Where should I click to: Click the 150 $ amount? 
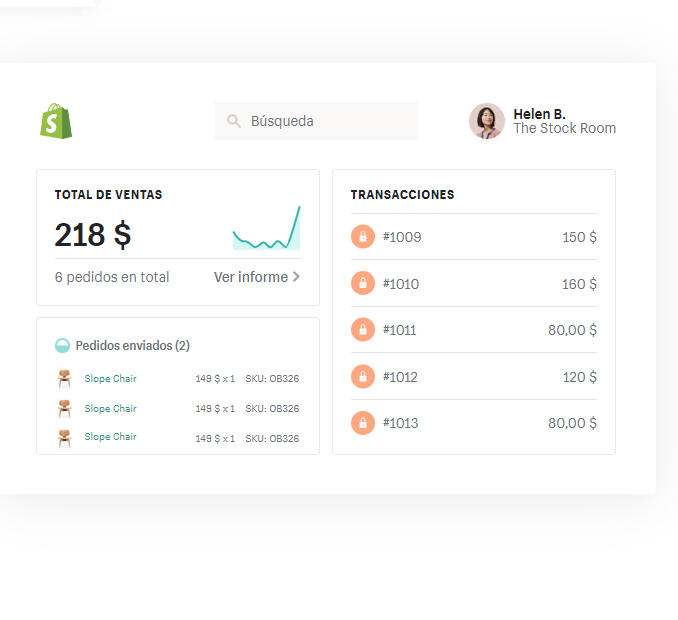[x=579, y=237]
